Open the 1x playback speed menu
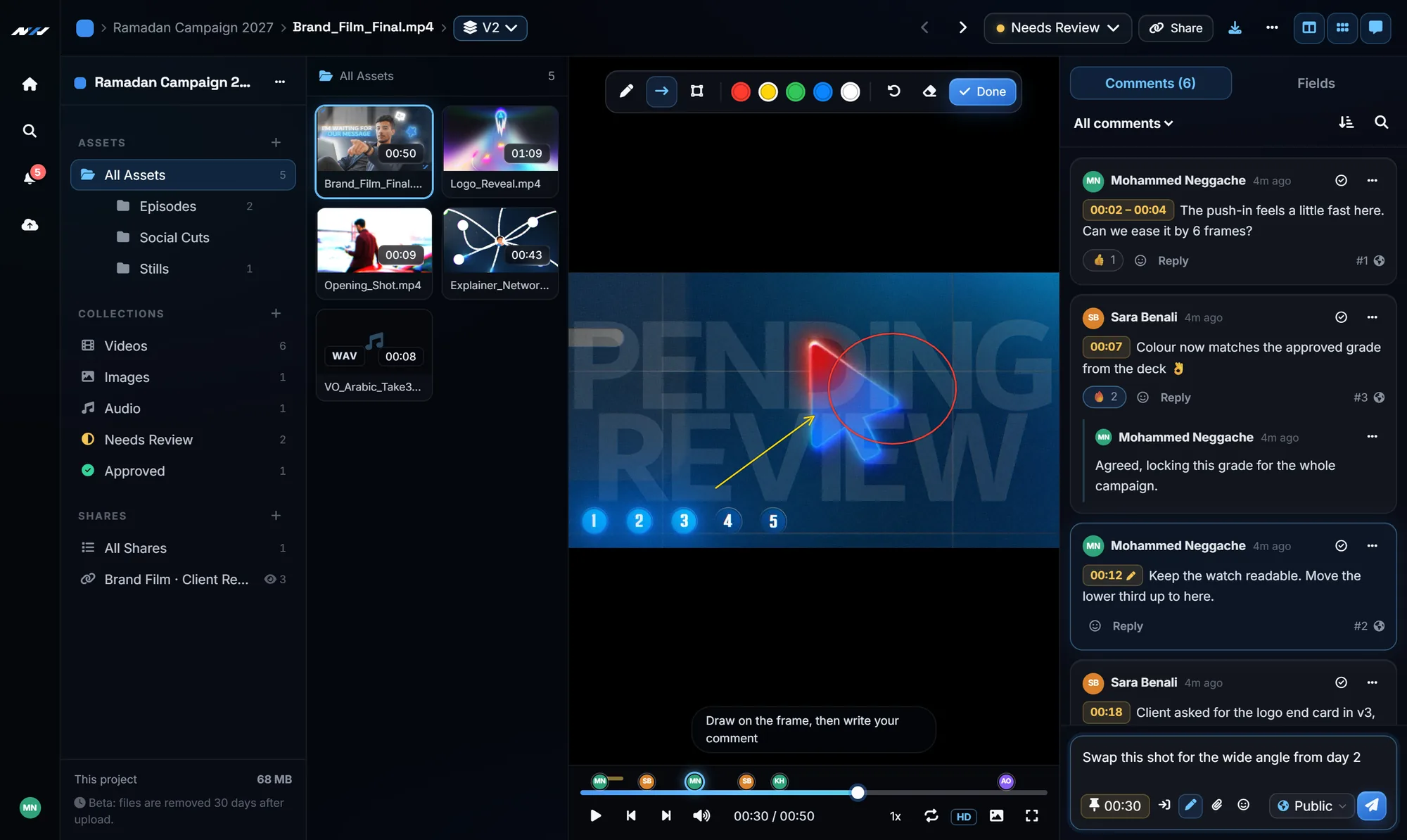The width and height of the screenshot is (1407, 840). point(896,817)
